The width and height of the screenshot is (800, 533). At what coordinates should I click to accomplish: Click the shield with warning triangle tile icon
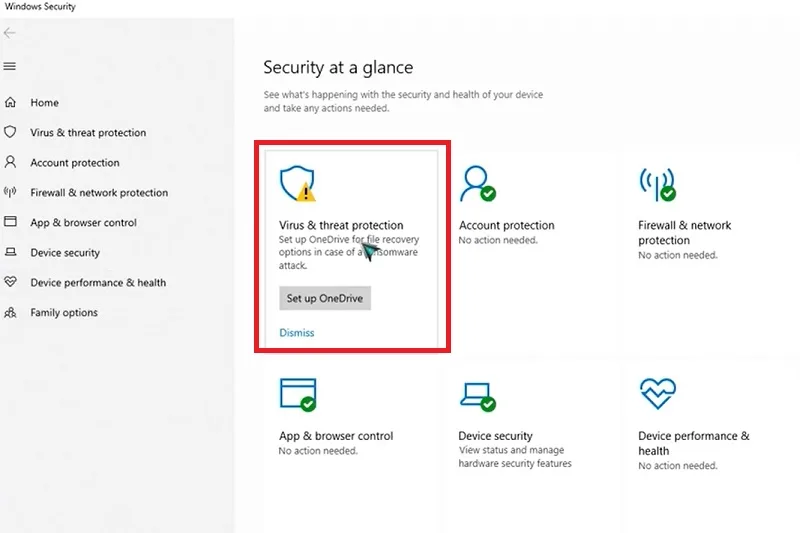pyautogui.click(x=298, y=184)
